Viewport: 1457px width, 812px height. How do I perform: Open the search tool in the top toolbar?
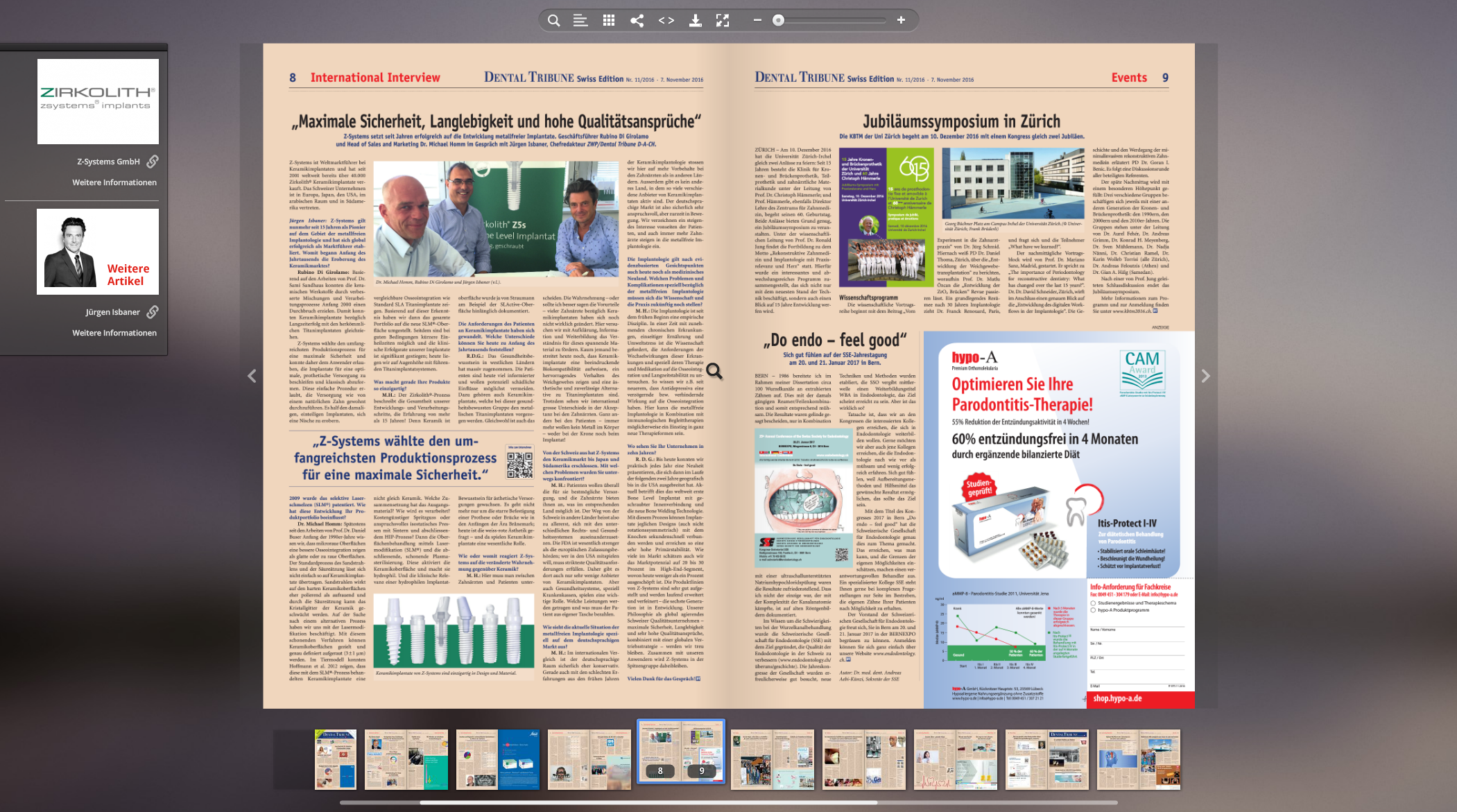[553, 21]
